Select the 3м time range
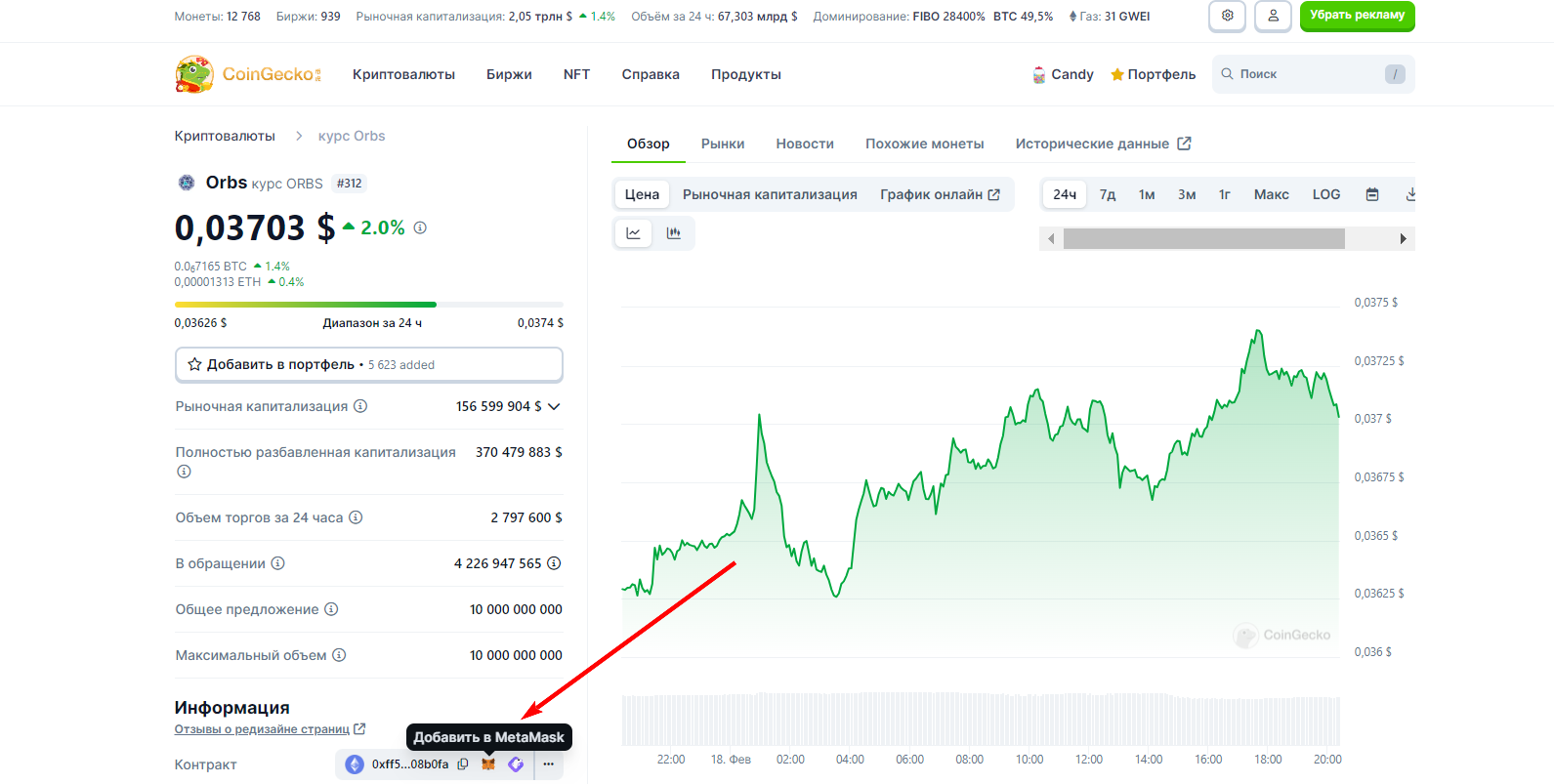Image resolution: width=1554 pixels, height=784 pixels. 1187,194
